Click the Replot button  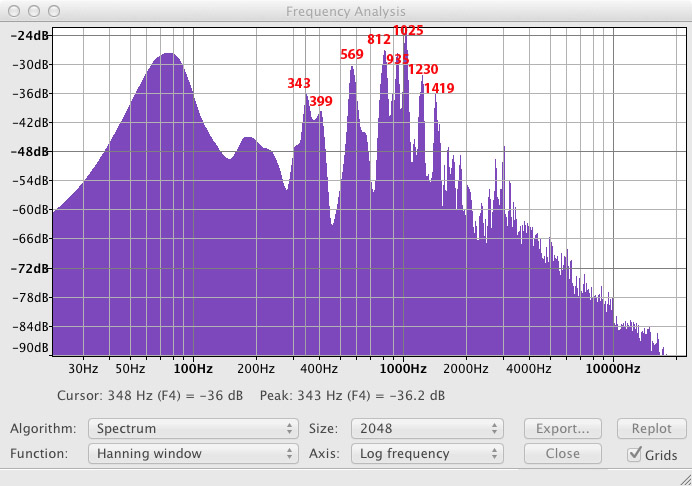[x=651, y=428]
